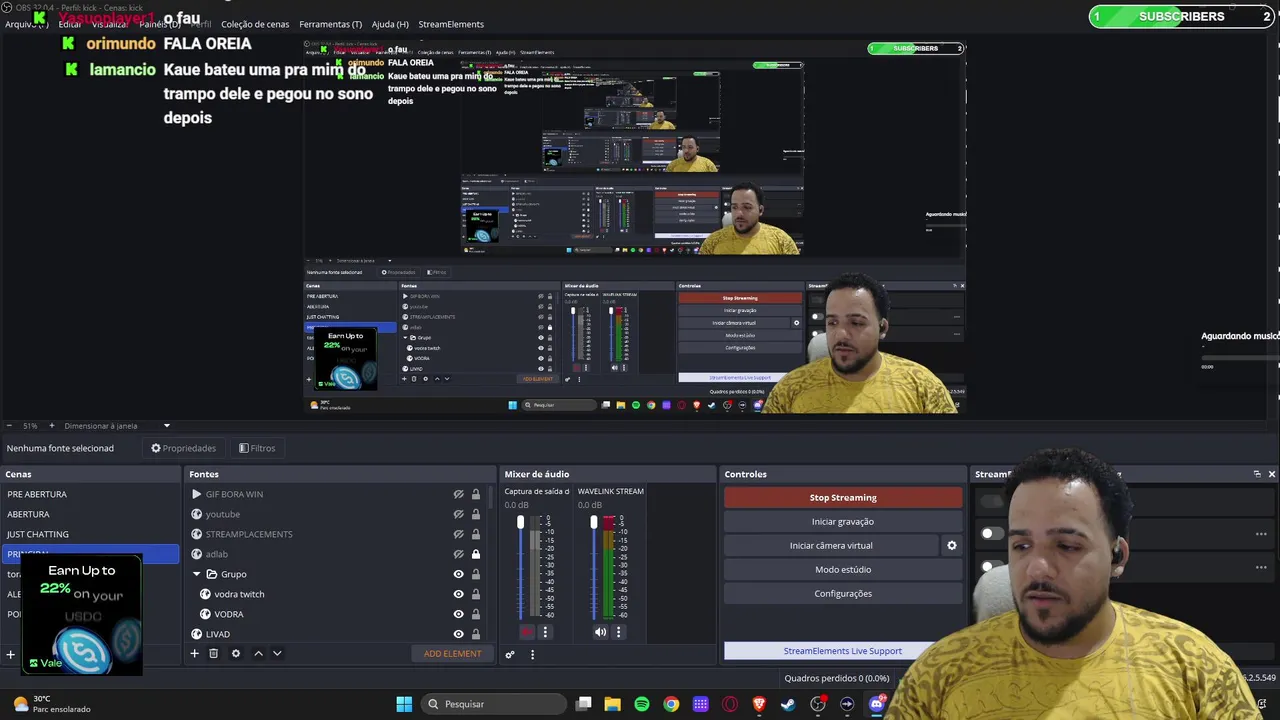Open the audio mixer's bottom three-dot menu
This screenshot has height=720, width=1280.
(532, 655)
